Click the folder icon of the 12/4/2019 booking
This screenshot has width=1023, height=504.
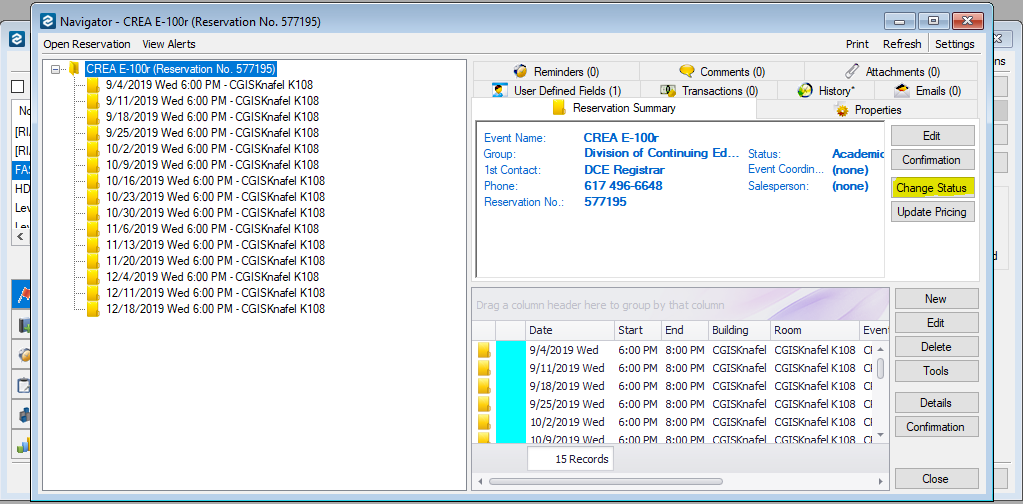[x=94, y=276]
